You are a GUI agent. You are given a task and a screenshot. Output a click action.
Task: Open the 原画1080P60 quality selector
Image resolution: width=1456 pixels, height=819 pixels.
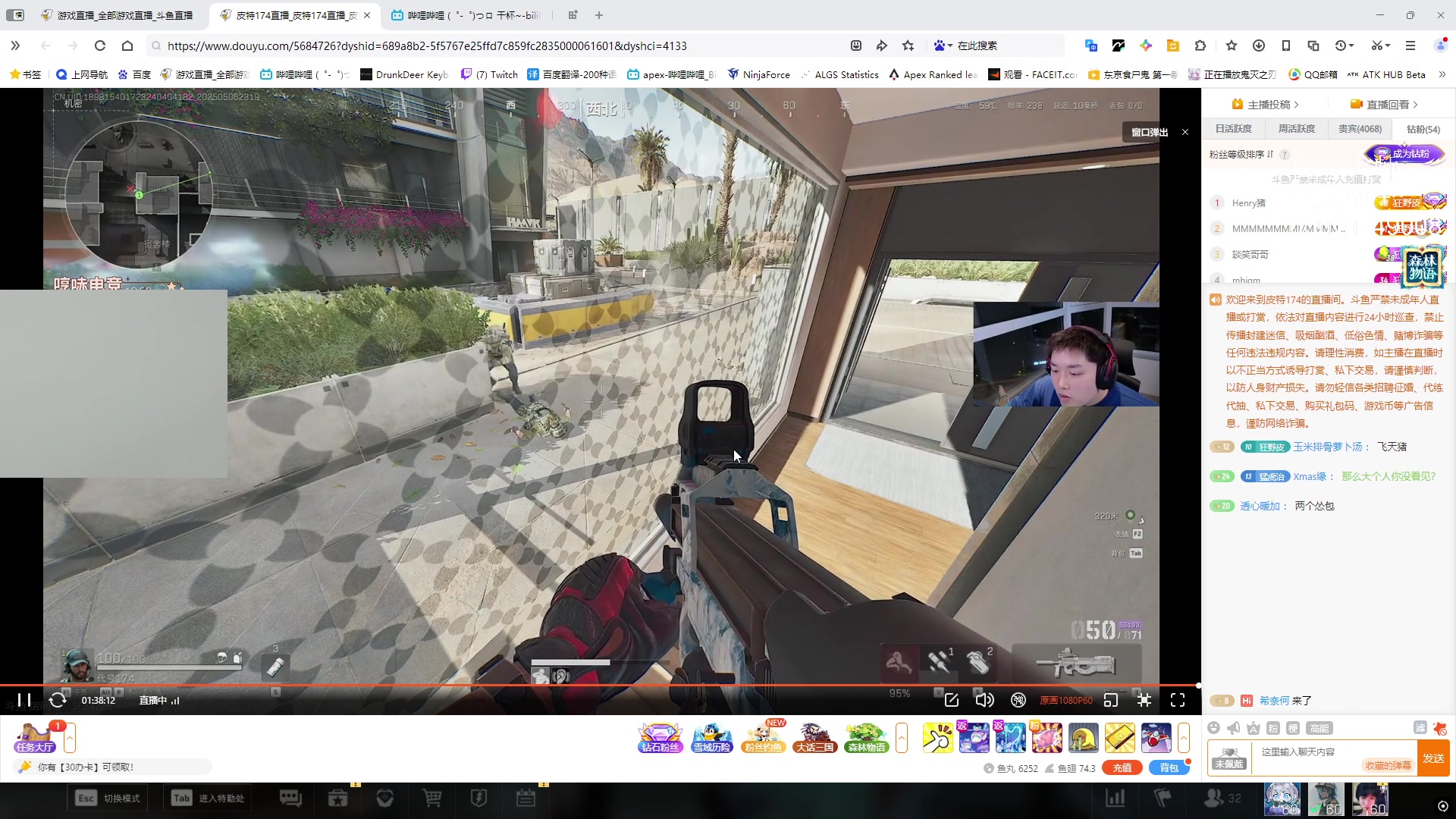coord(1066,700)
